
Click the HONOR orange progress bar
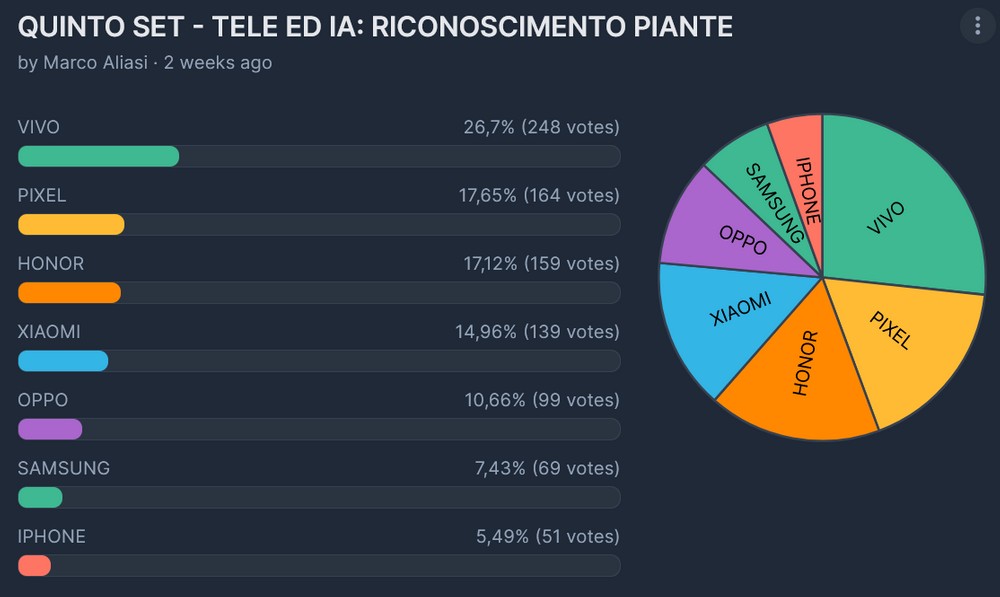69,293
